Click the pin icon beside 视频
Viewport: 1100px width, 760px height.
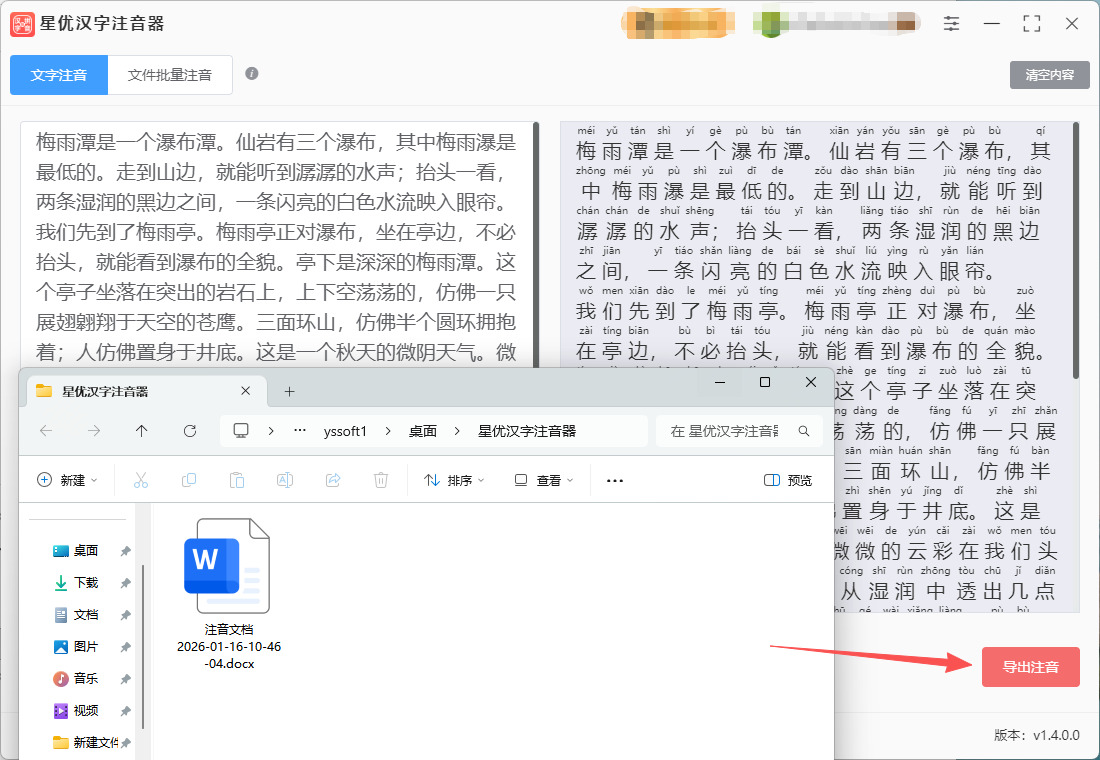pos(126,710)
